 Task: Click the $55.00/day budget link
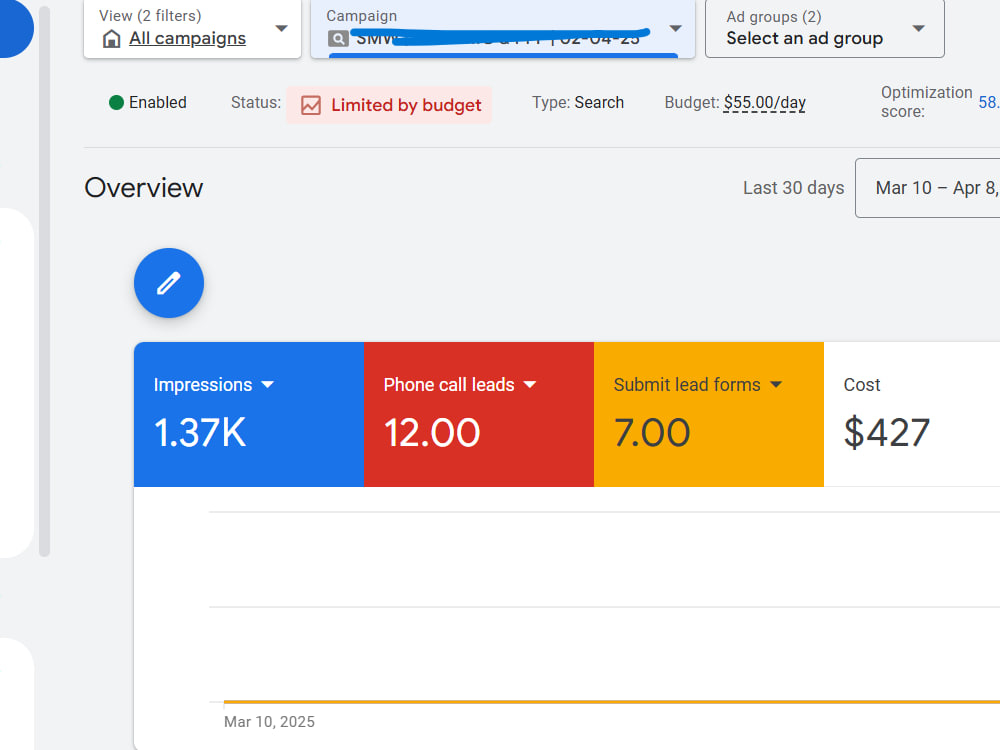click(765, 103)
